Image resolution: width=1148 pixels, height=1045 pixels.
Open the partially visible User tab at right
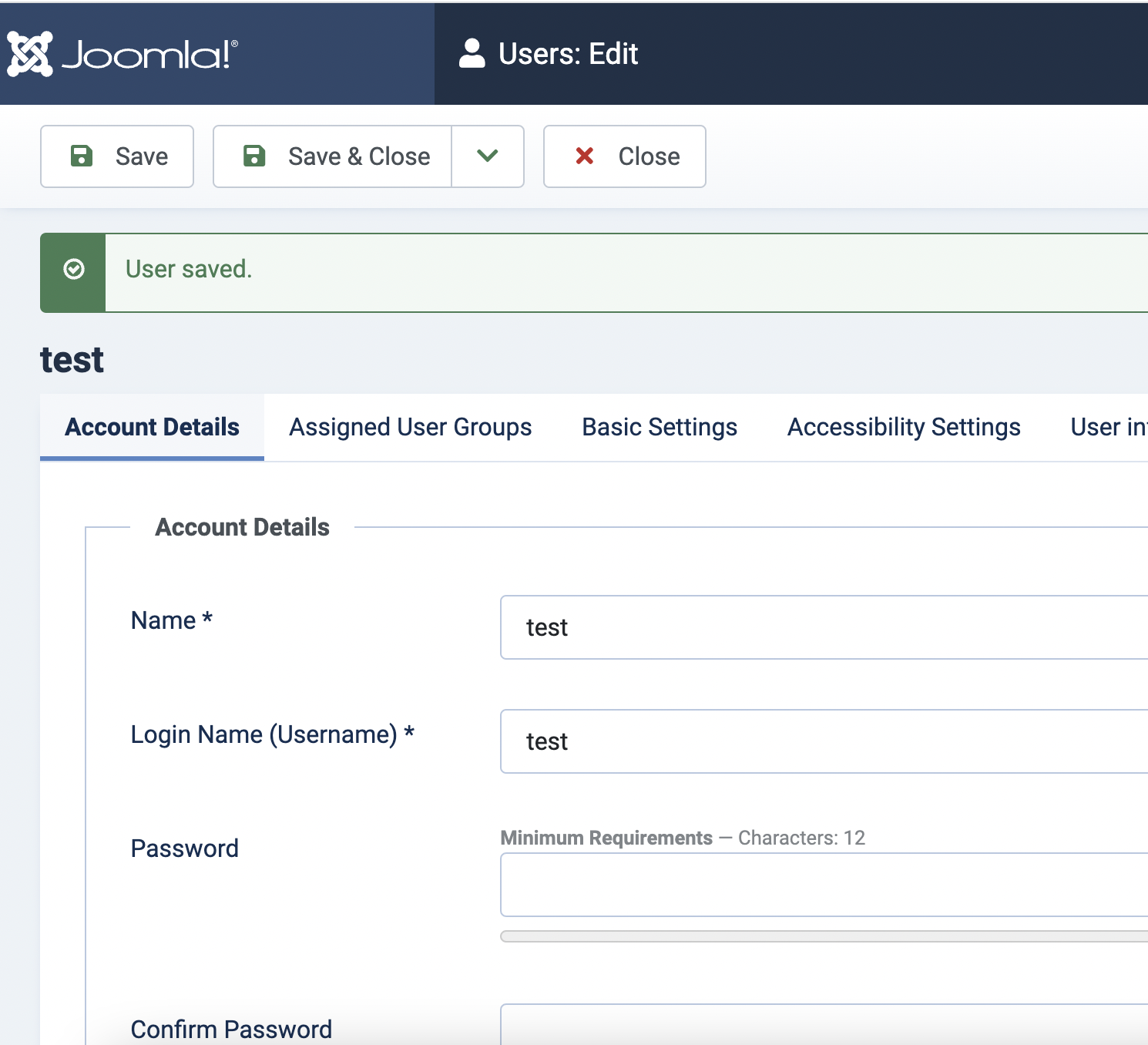pyautogui.click(x=1108, y=427)
